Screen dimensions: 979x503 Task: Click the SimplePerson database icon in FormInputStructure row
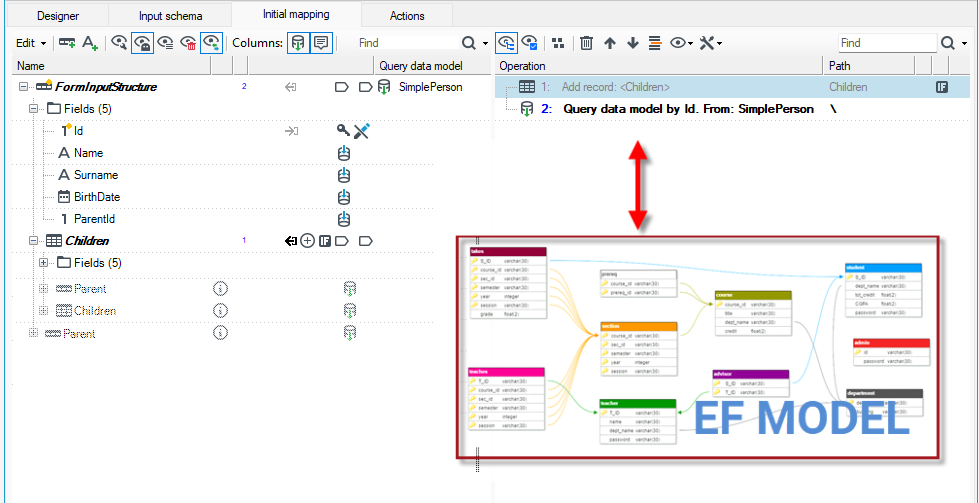point(385,87)
